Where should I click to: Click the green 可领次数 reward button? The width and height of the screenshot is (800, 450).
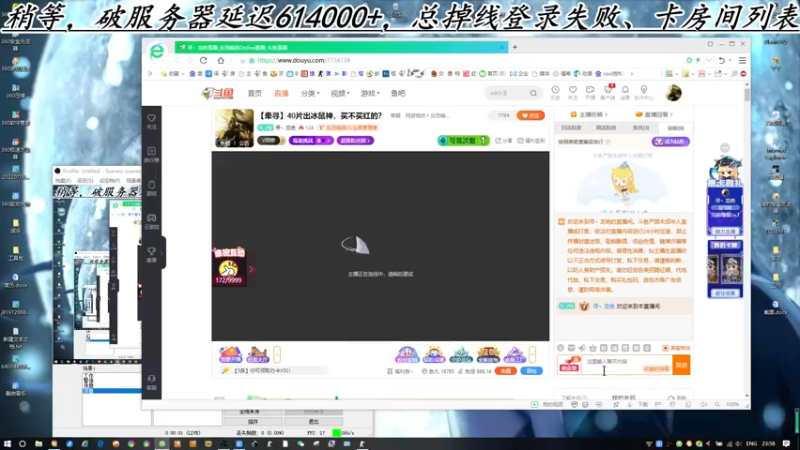click(463, 140)
